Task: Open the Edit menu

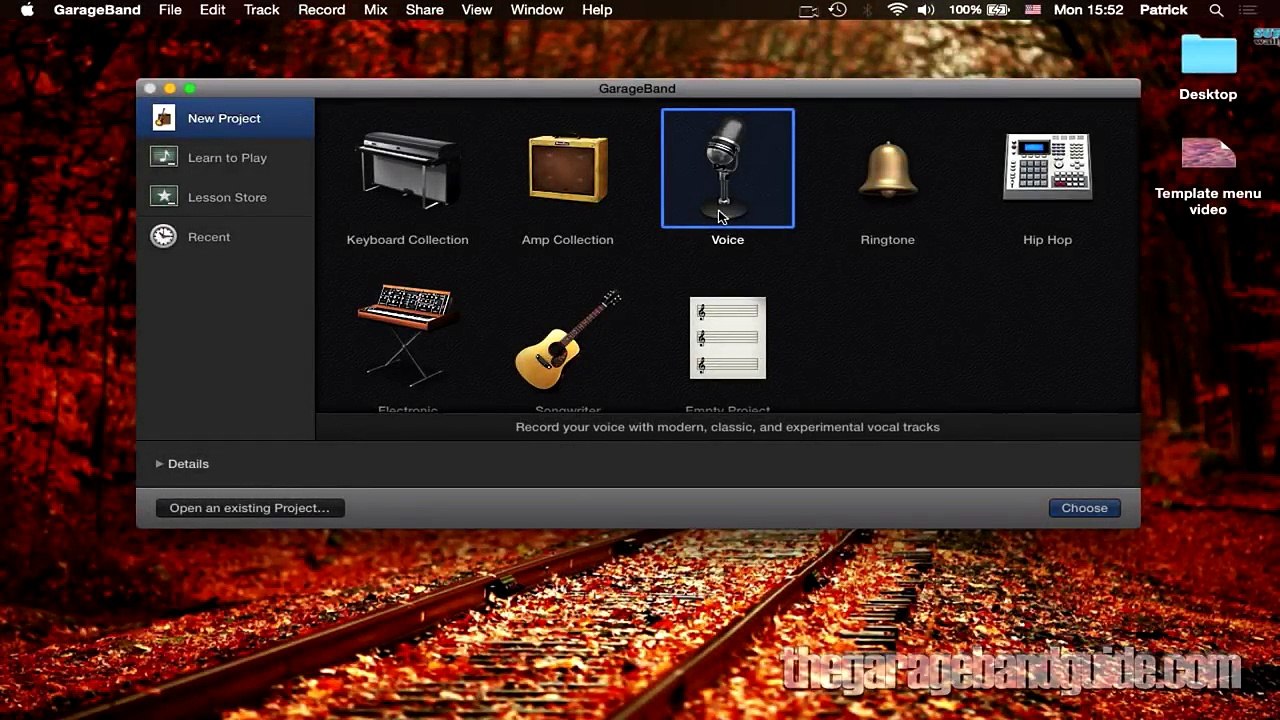Action: [x=212, y=10]
